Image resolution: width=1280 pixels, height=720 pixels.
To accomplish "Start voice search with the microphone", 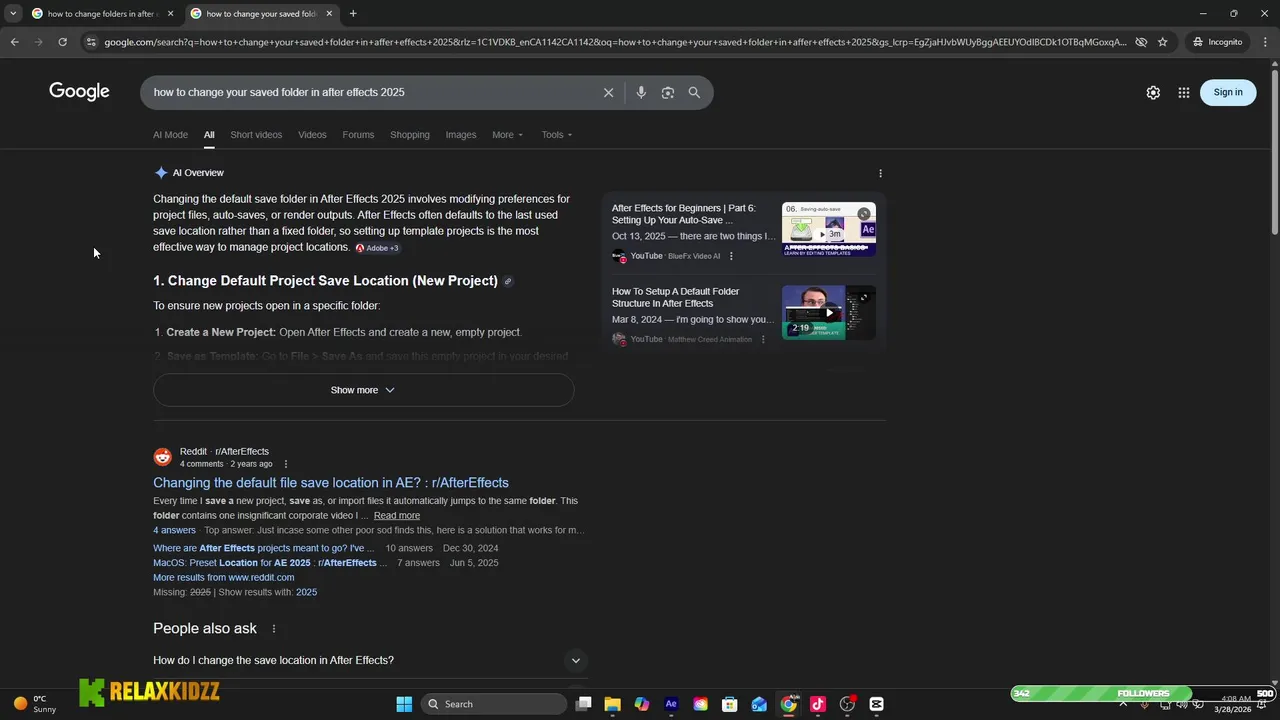I will pyautogui.click(x=641, y=92).
